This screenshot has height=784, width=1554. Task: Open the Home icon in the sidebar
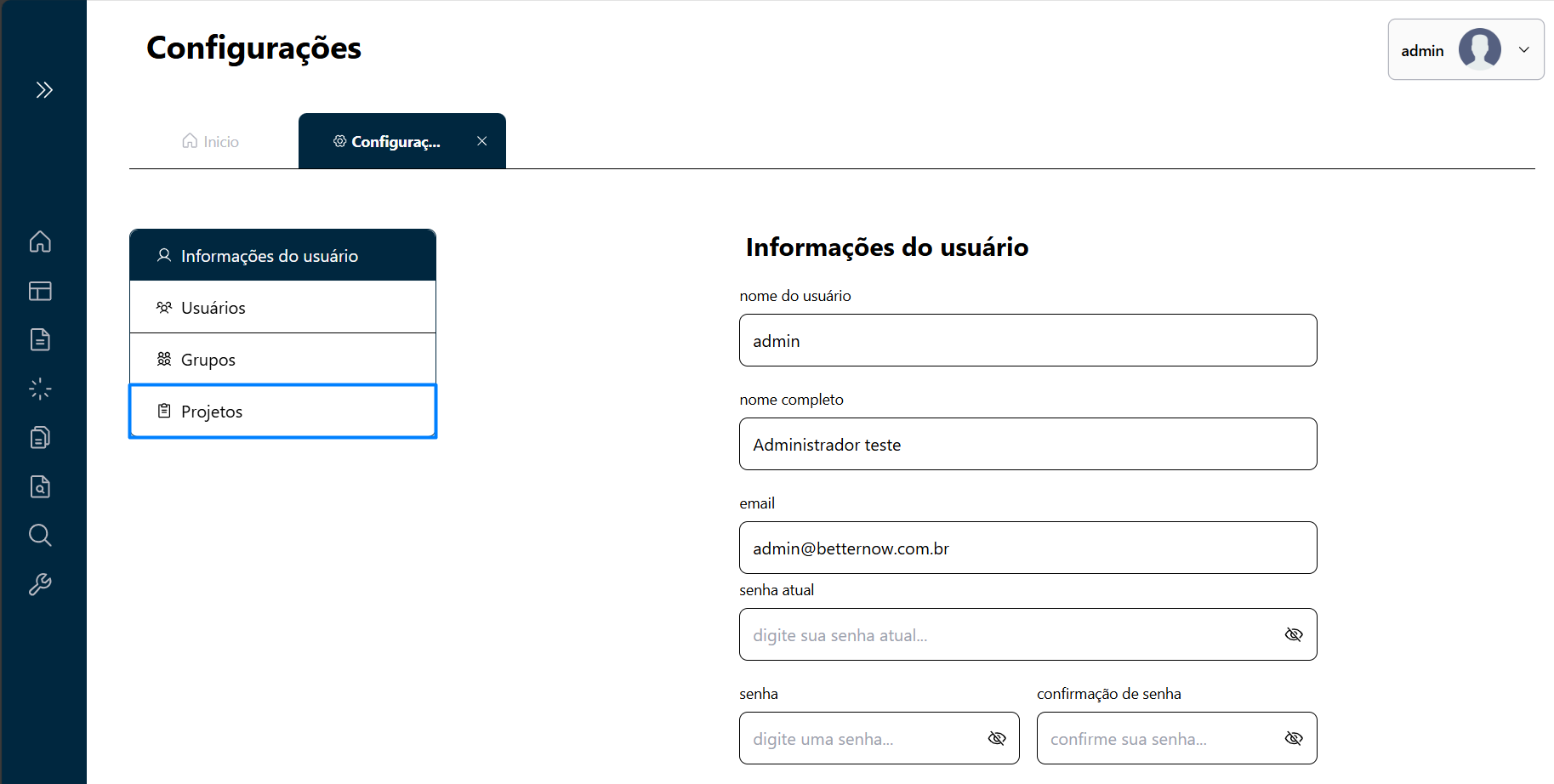tap(40, 241)
